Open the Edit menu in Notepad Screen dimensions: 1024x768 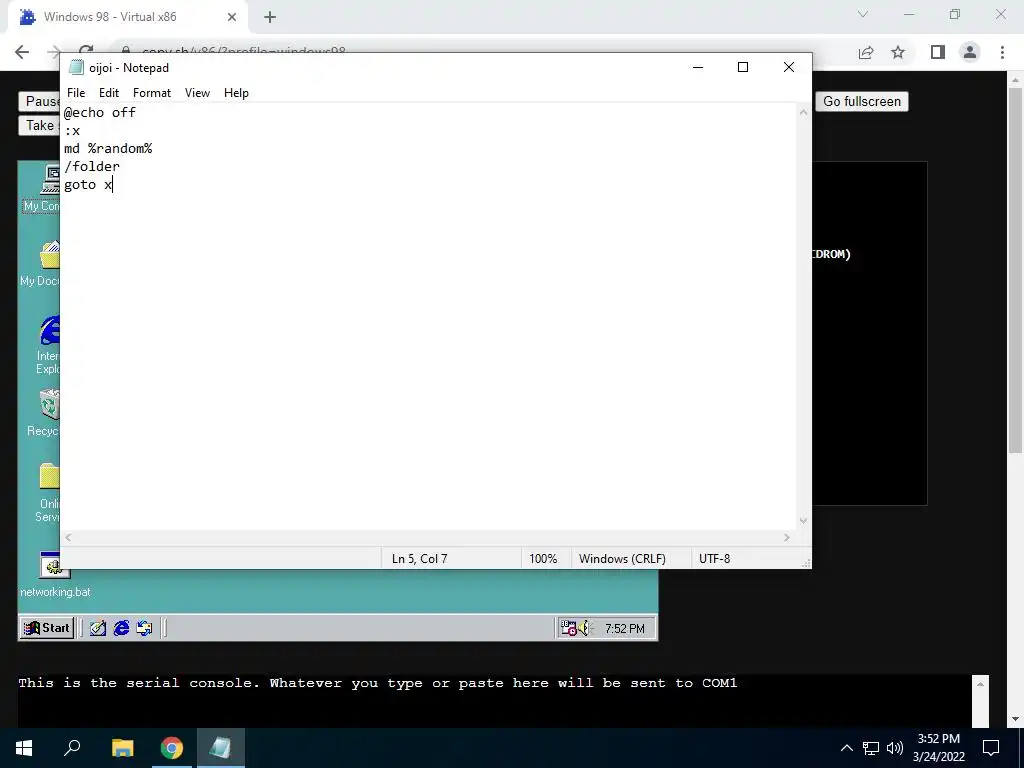(108, 93)
